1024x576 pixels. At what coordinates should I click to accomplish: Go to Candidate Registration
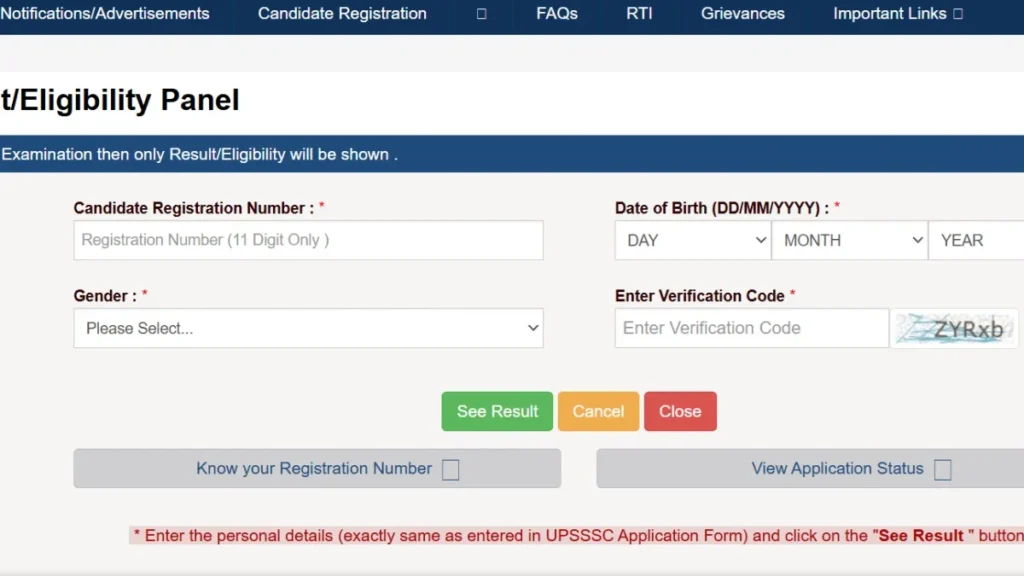(x=341, y=14)
